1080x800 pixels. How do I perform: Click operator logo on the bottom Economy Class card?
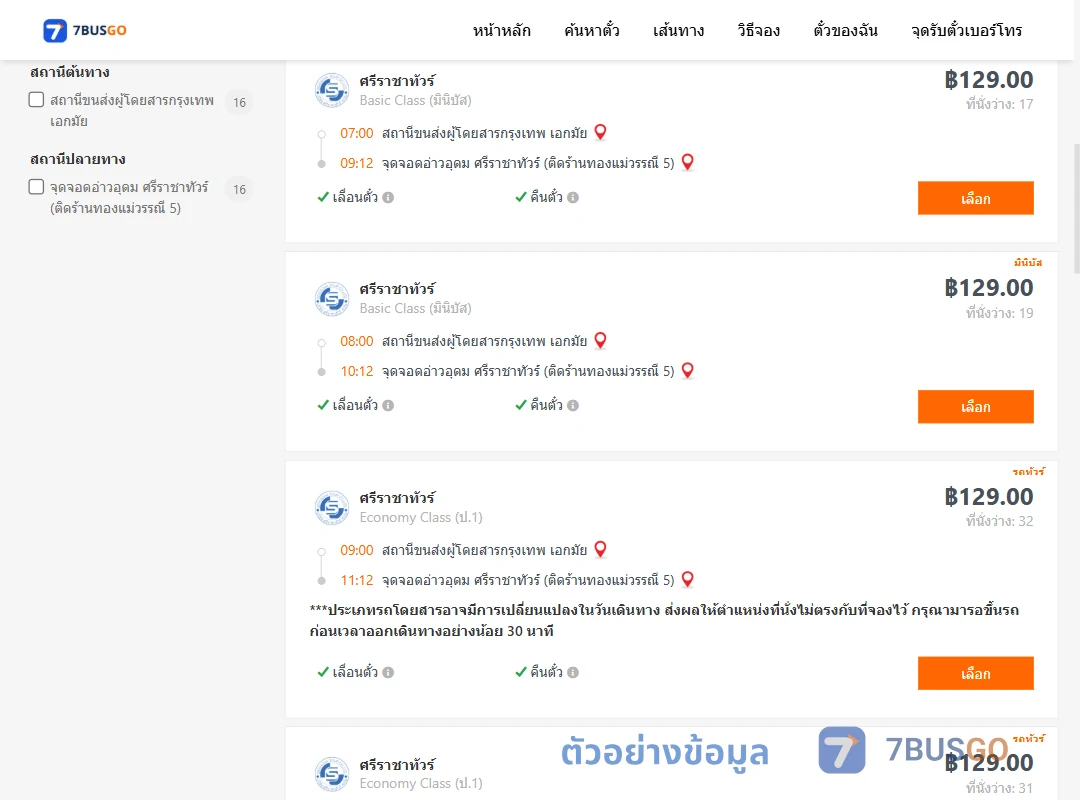coord(332,774)
